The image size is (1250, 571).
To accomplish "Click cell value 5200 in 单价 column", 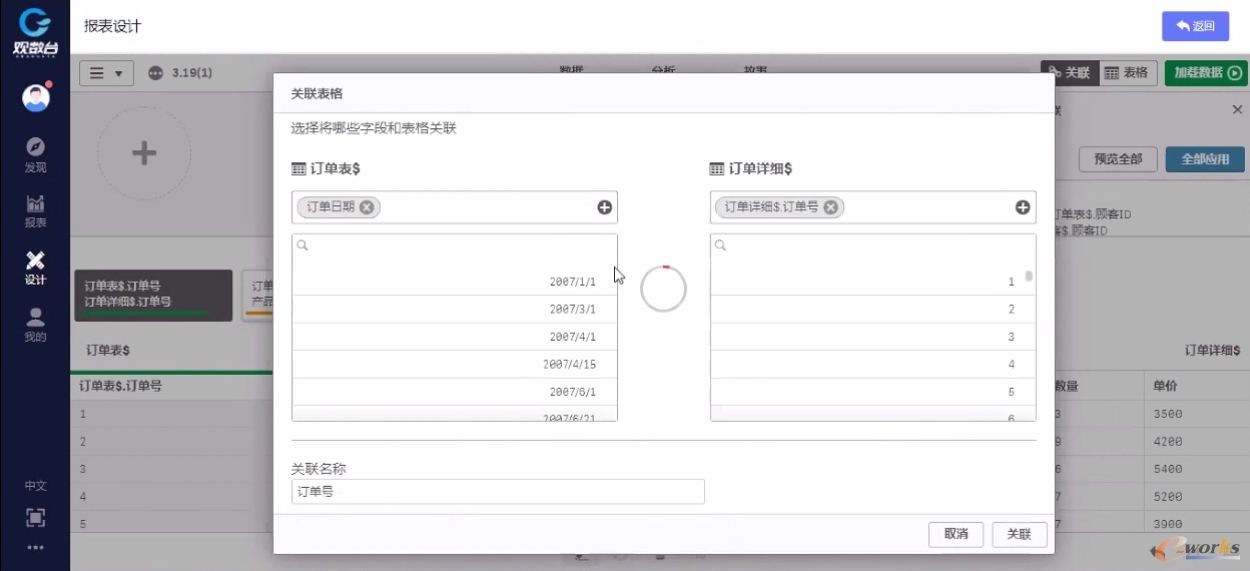I will point(1167,496).
